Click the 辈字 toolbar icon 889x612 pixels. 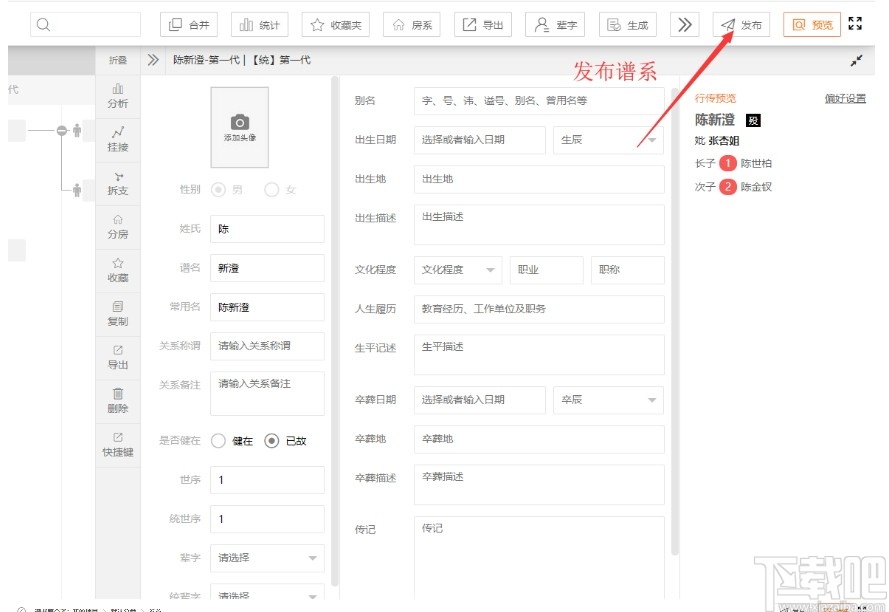click(x=554, y=24)
